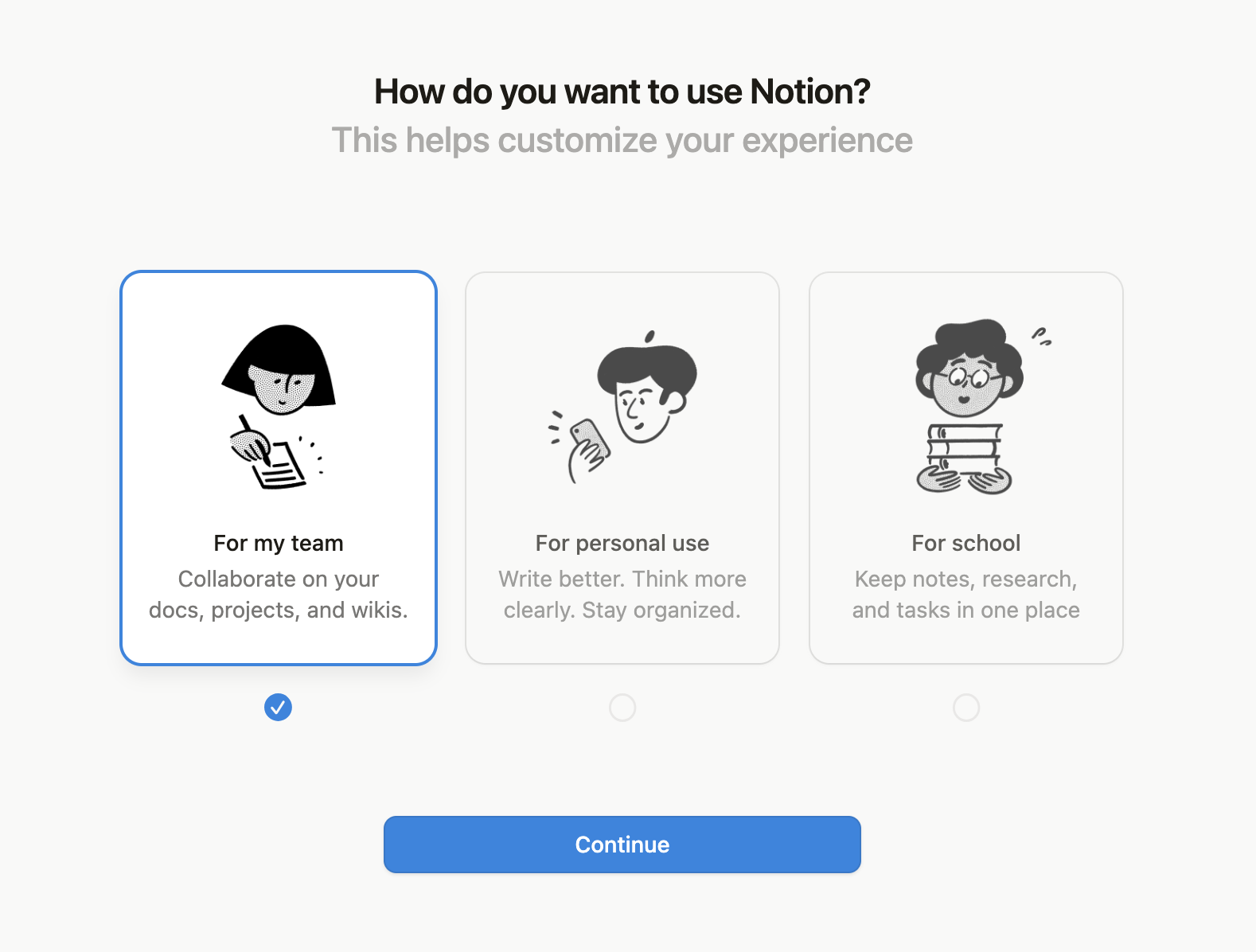Click the "How do you want to use Notion?" heading

click(x=622, y=92)
